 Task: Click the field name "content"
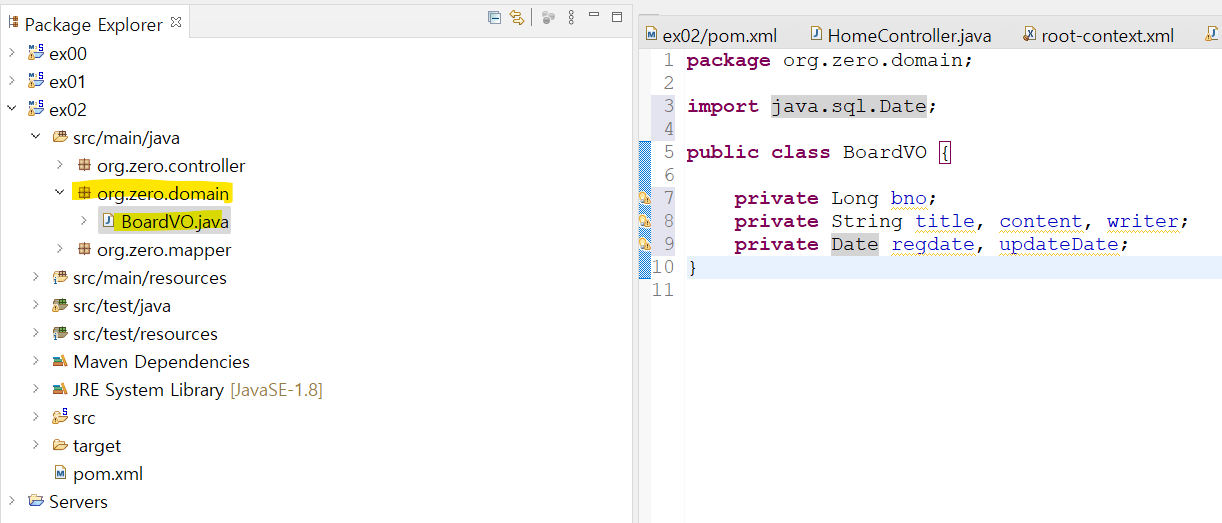pyautogui.click(x=1041, y=221)
